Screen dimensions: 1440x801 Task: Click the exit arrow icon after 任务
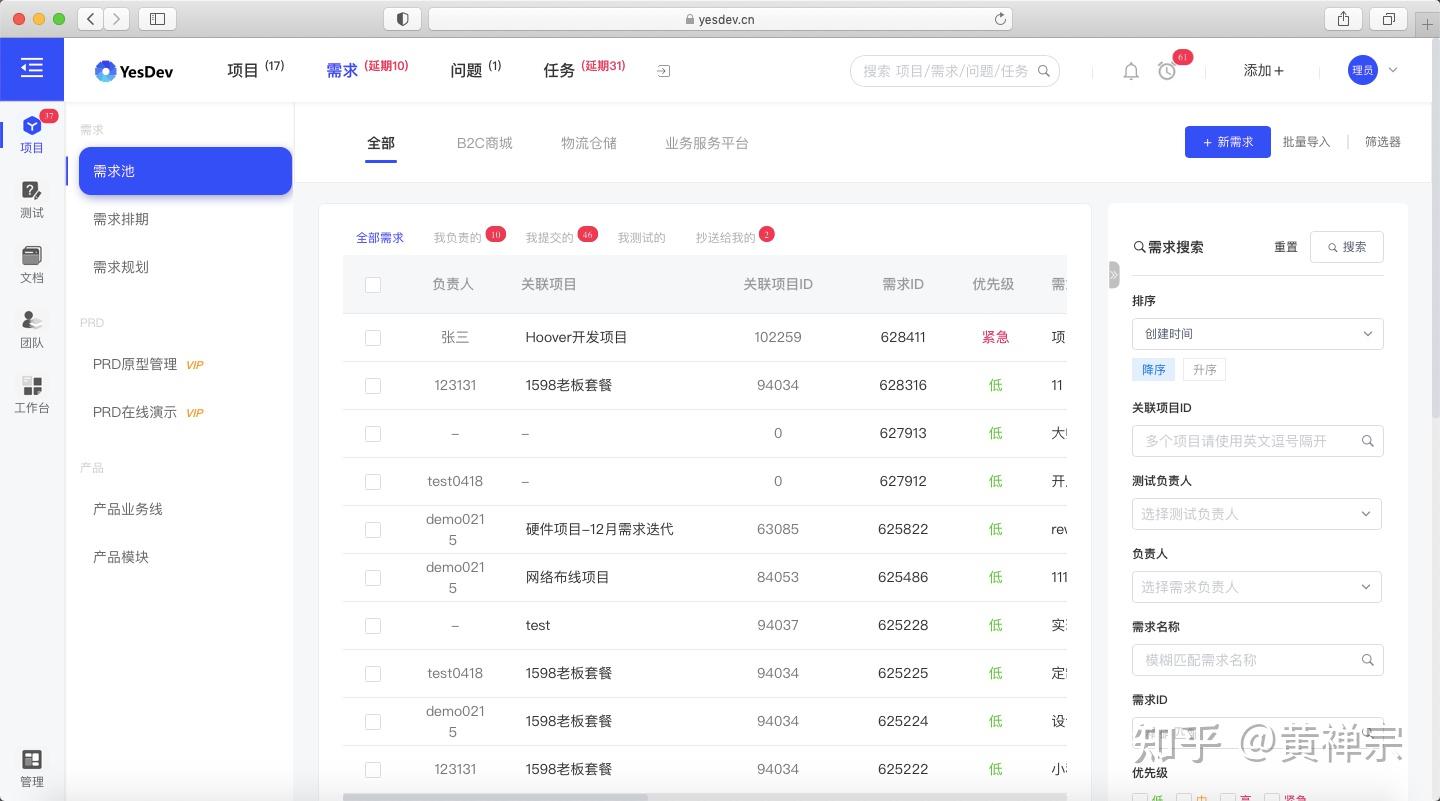click(x=664, y=71)
